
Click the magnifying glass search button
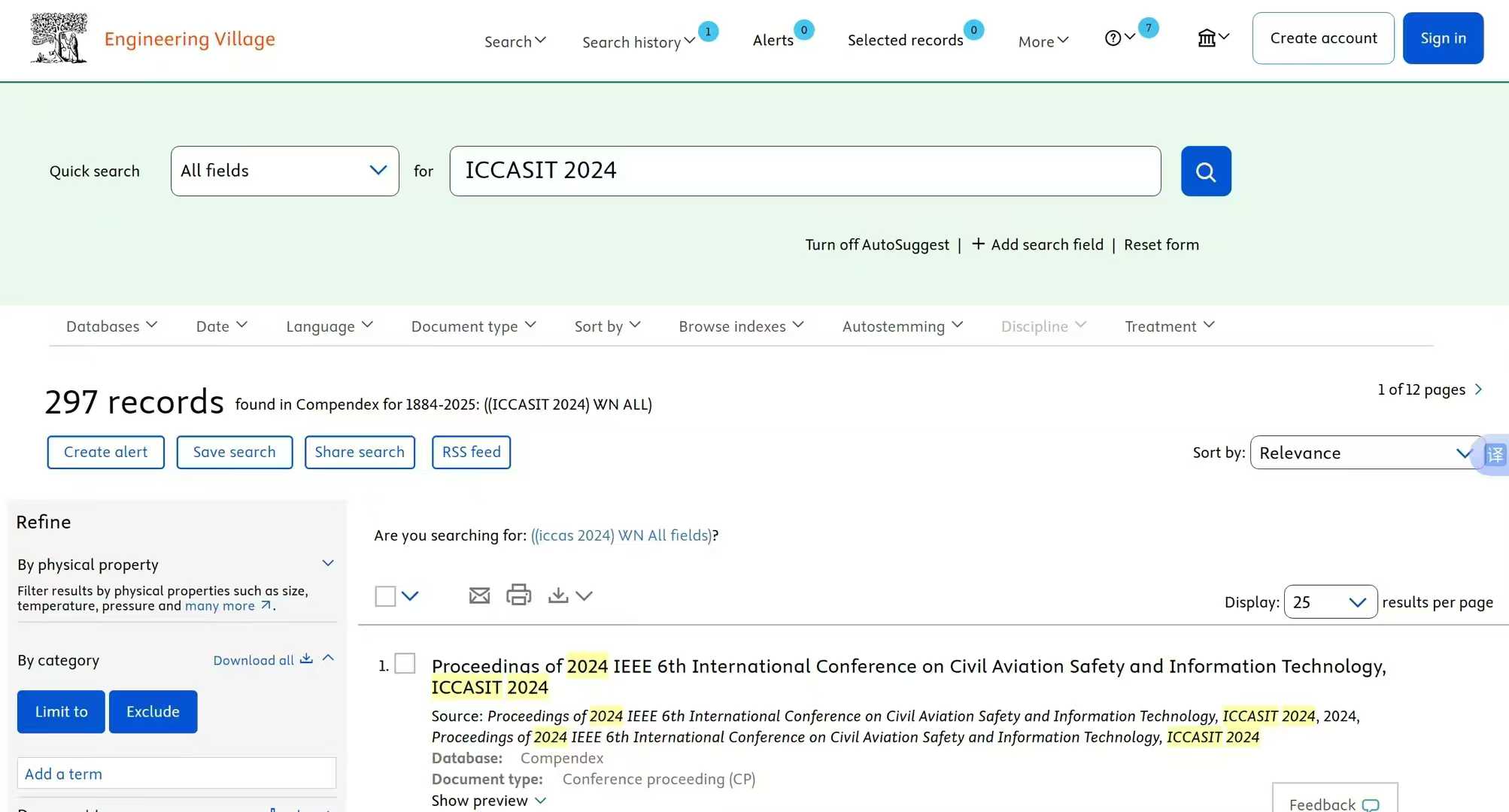click(1205, 171)
